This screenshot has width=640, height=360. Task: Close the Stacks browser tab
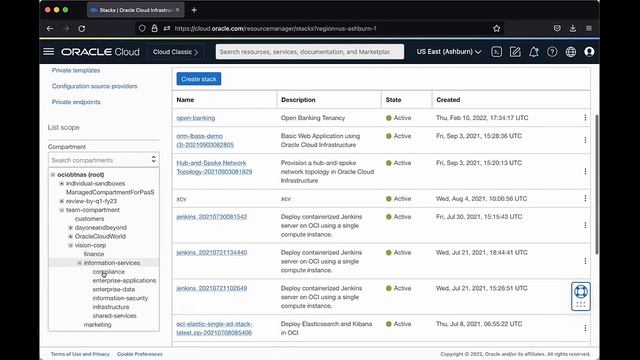pos(178,10)
